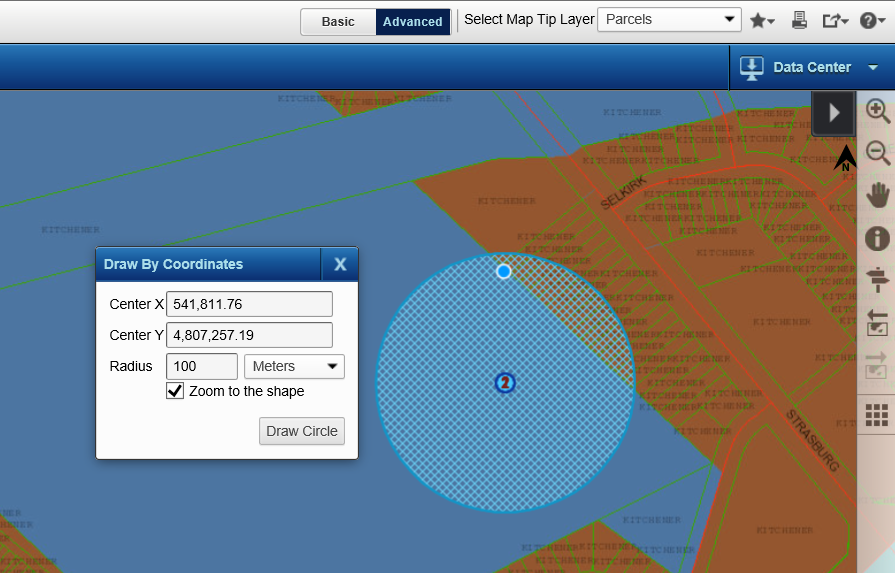895x573 pixels.
Task: Go to previous map extent
Action: tap(877, 322)
